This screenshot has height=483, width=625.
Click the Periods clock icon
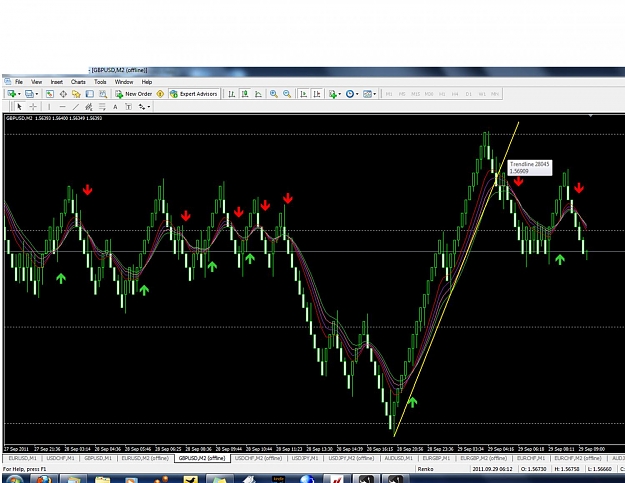pyautogui.click(x=350, y=94)
